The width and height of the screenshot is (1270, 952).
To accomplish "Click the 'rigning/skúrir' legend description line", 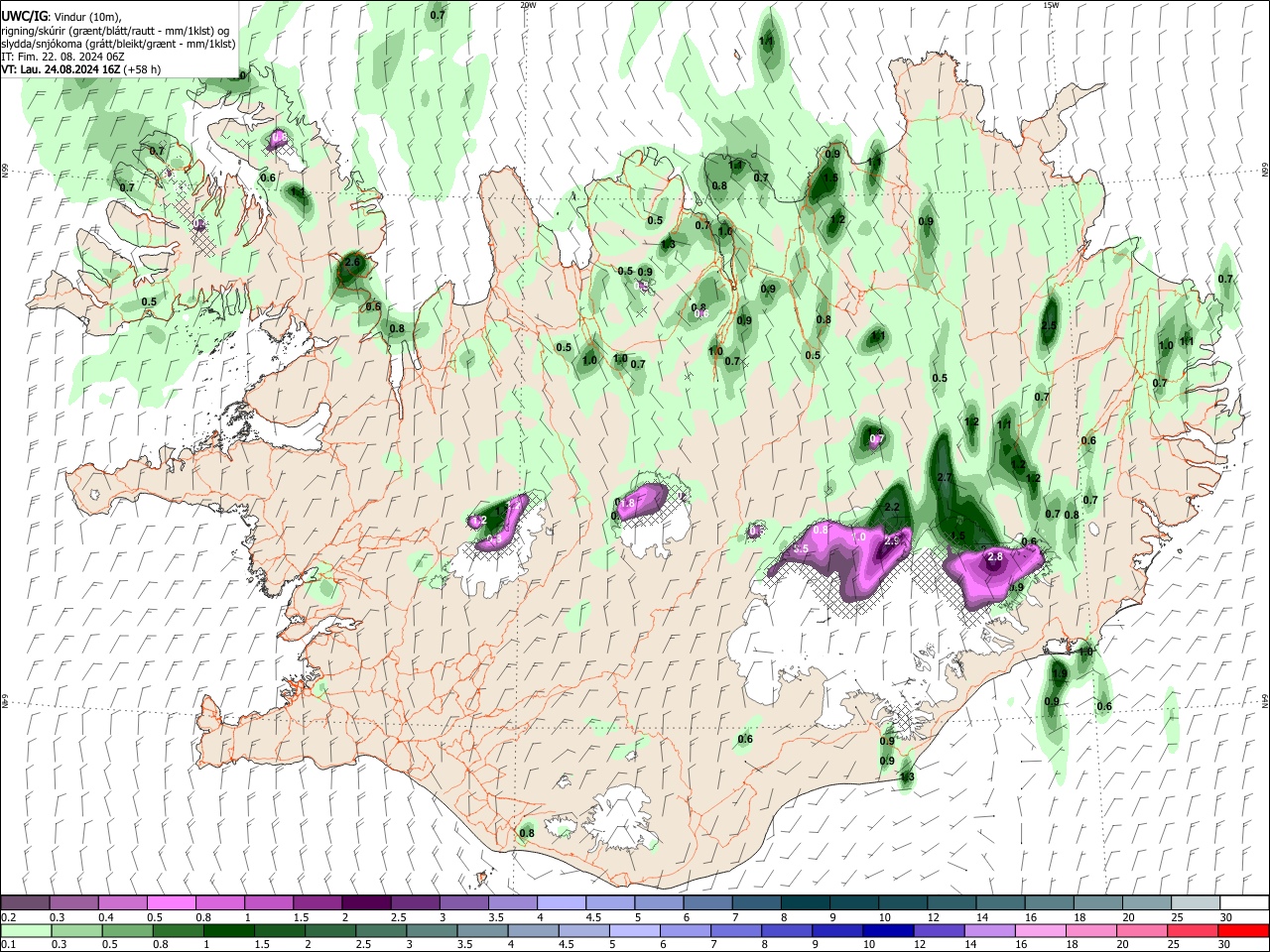I will coord(116,30).
